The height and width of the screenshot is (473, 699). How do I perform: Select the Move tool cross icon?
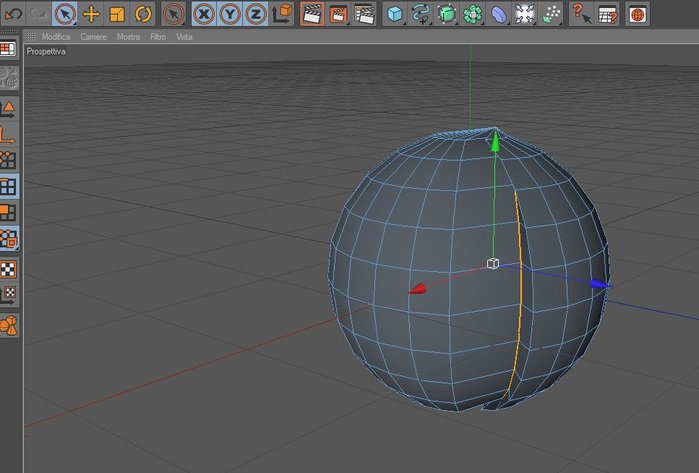(91, 14)
